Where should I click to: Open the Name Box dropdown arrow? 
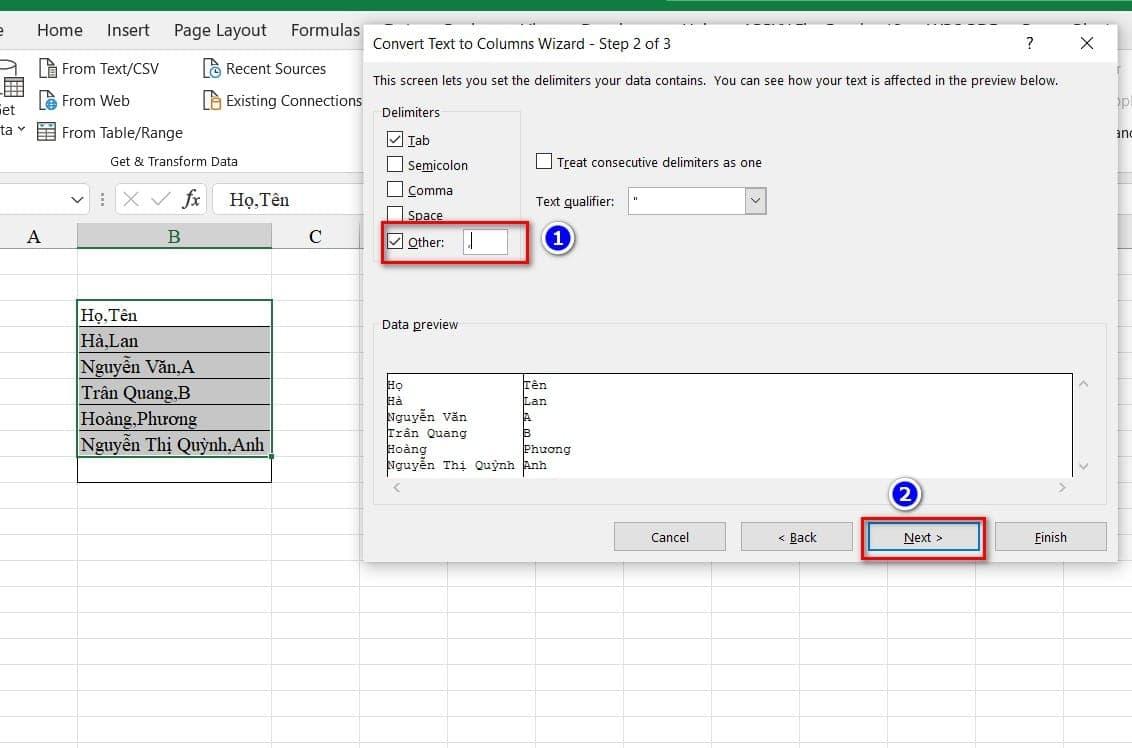(79, 200)
